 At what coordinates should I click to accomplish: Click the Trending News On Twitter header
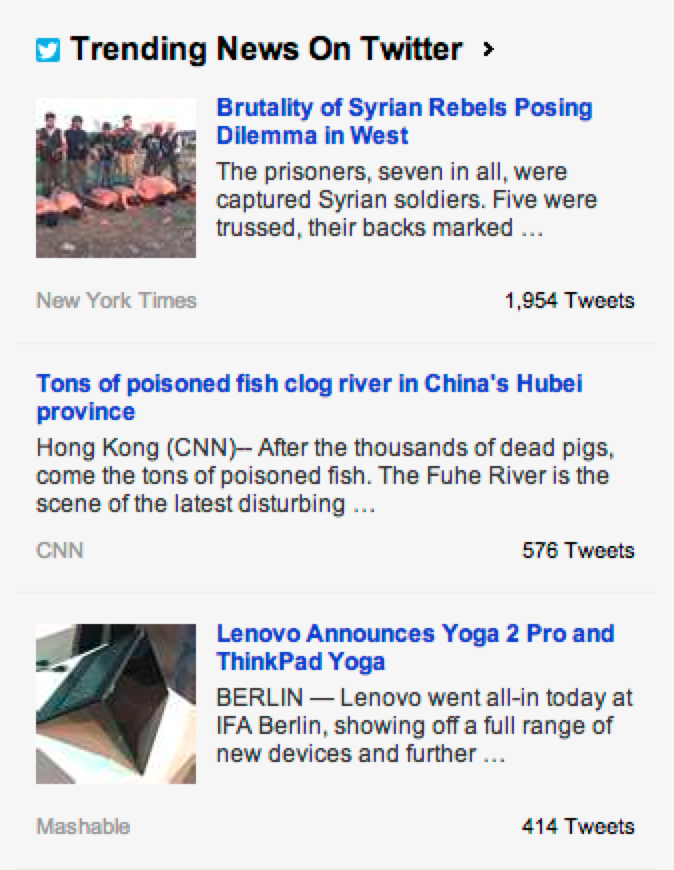[265, 47]
